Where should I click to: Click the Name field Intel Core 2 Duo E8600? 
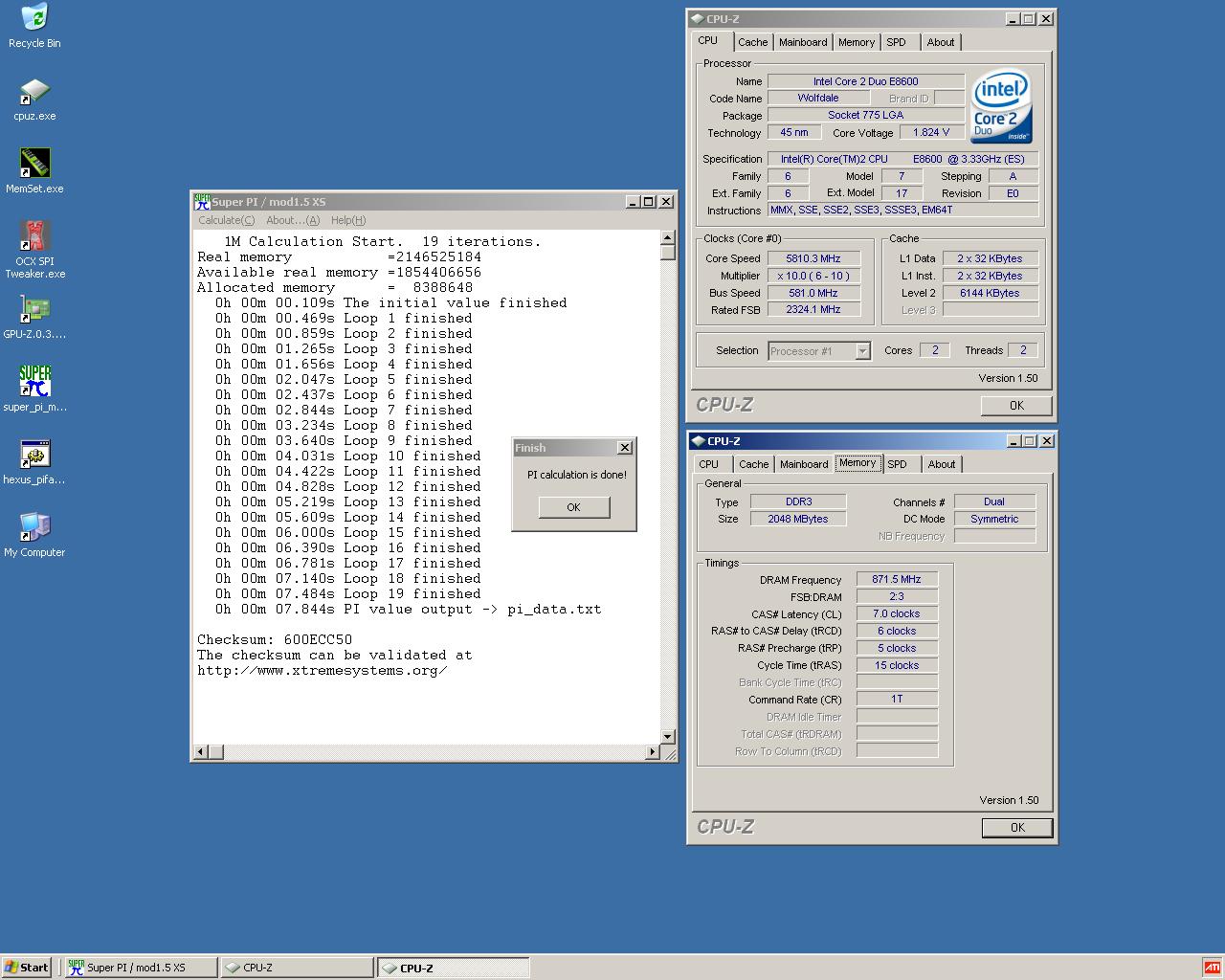click(x=866, y=81)
